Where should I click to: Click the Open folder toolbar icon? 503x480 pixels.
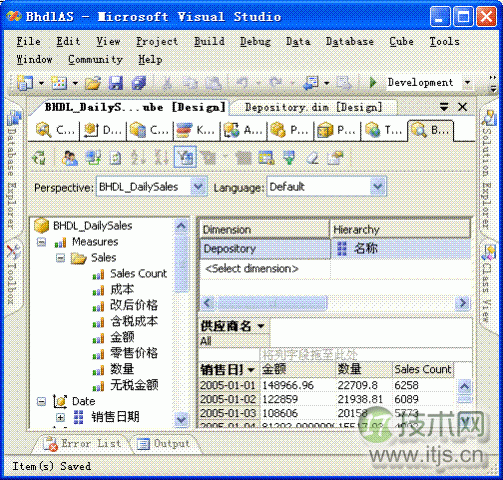(93, 83)
